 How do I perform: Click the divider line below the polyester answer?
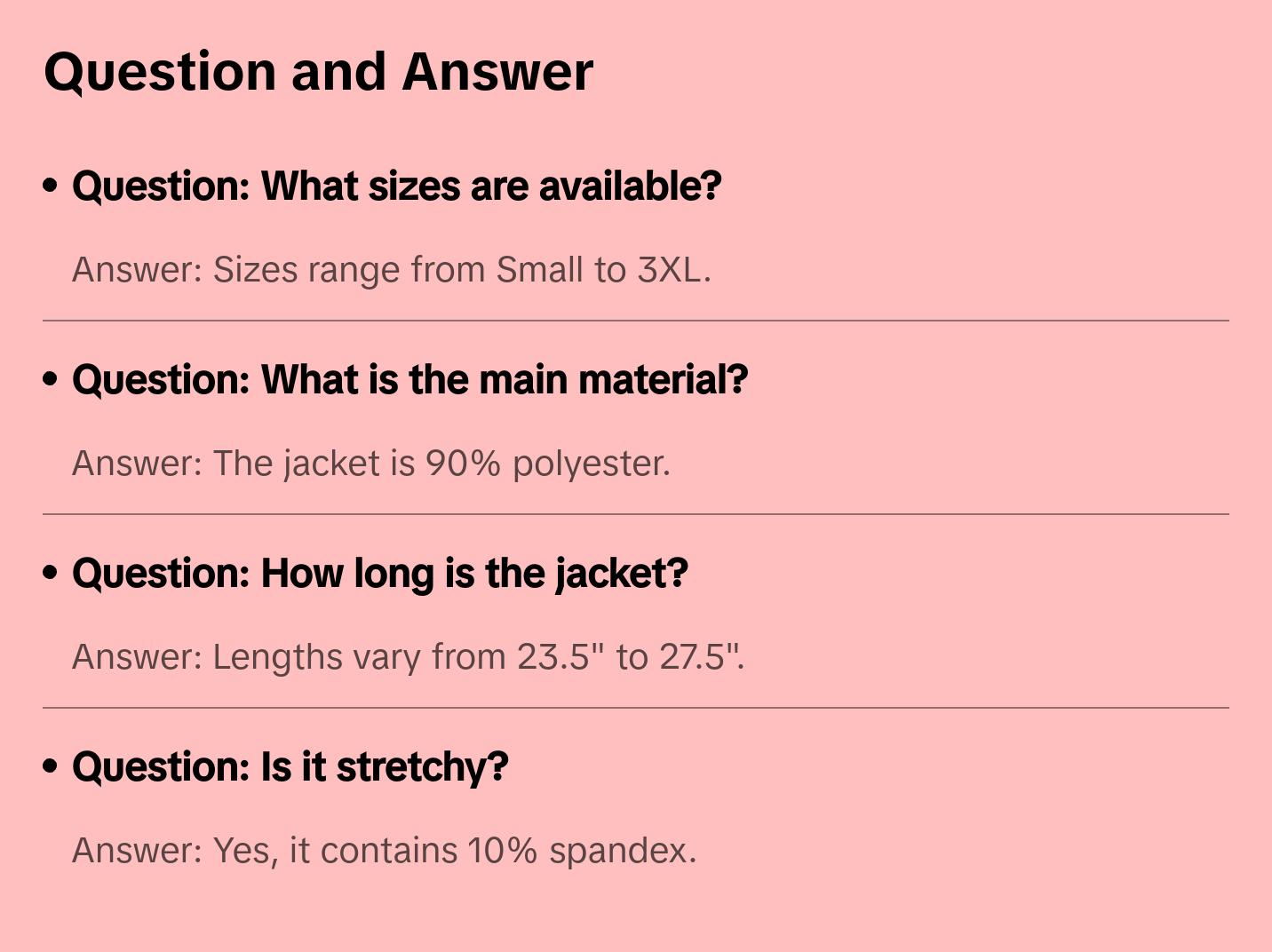[636, 514]
